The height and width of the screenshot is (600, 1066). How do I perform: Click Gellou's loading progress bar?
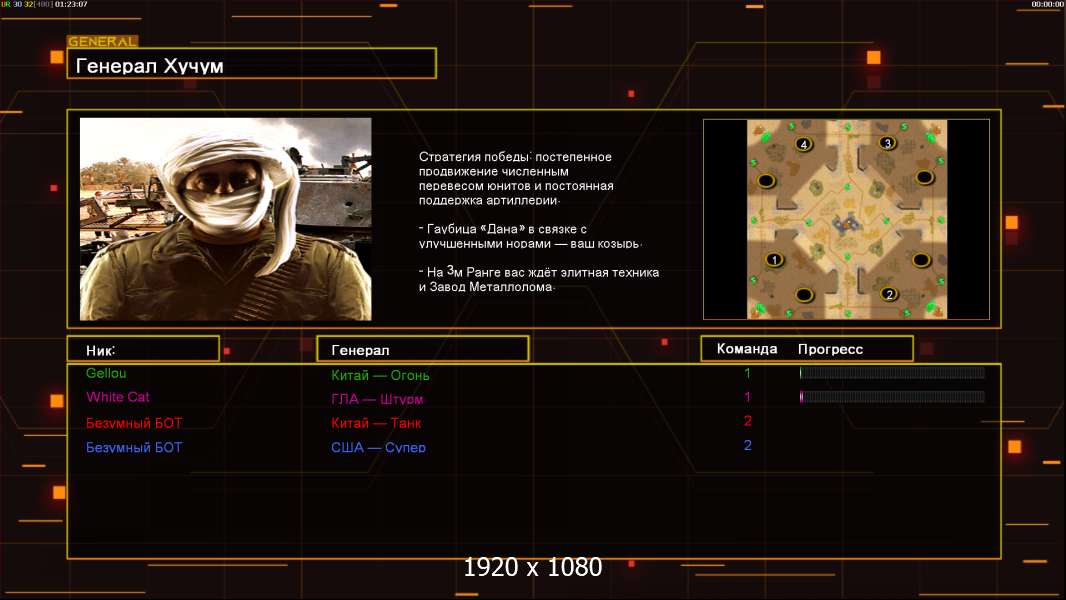pos(892,373)
